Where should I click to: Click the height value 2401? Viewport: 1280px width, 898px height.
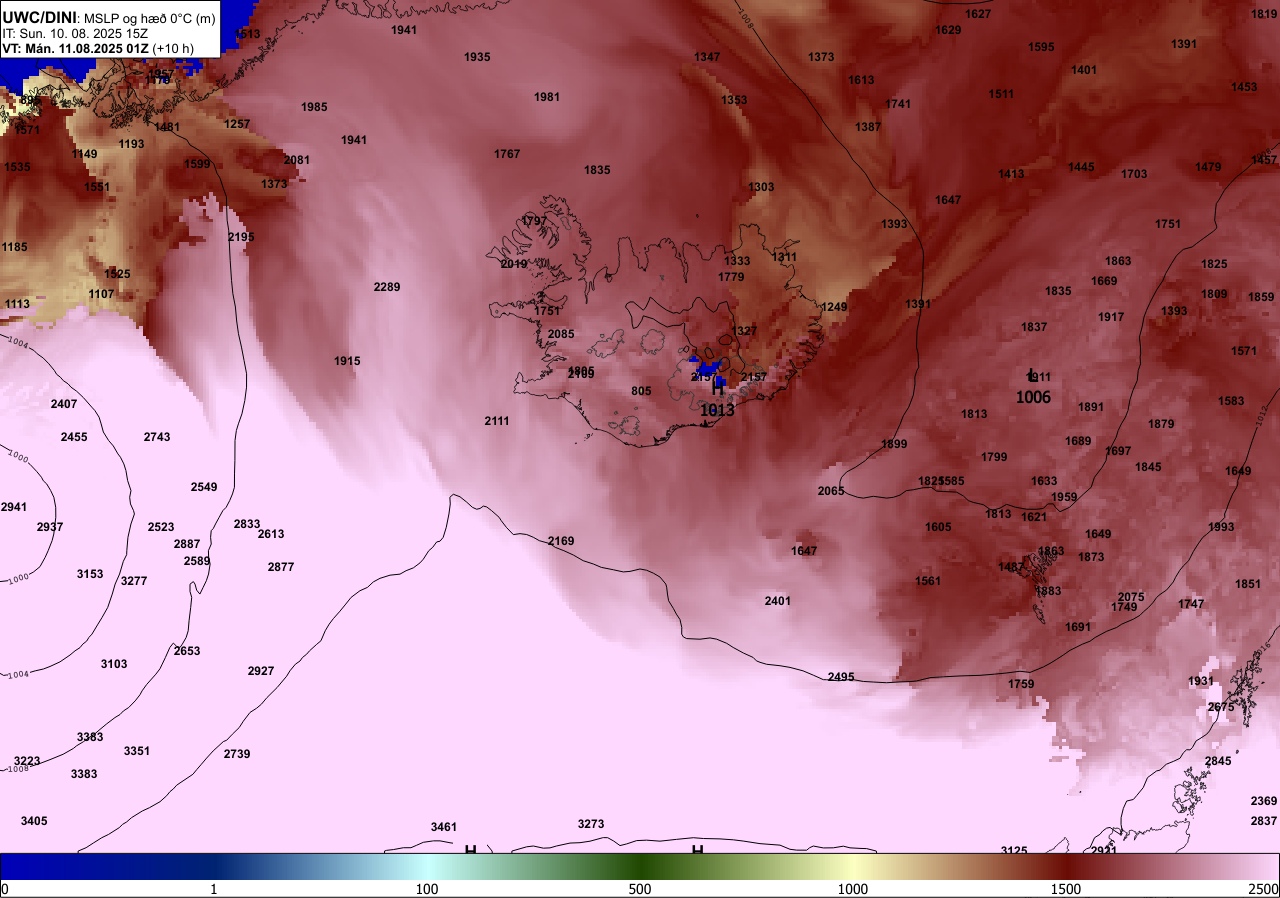point(777,601)
